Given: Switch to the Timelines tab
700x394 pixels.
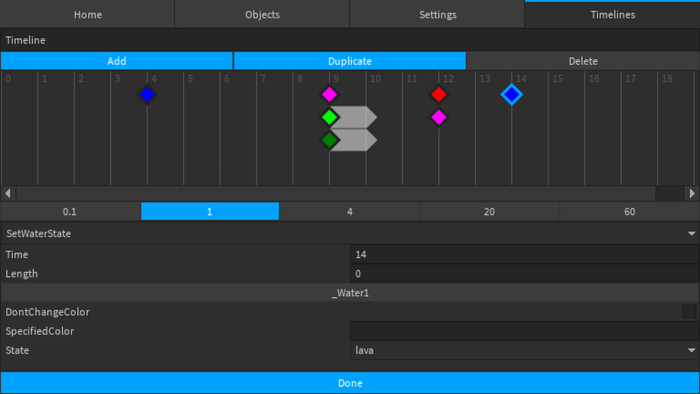Looking at the screenshot, I should point(612,15).
